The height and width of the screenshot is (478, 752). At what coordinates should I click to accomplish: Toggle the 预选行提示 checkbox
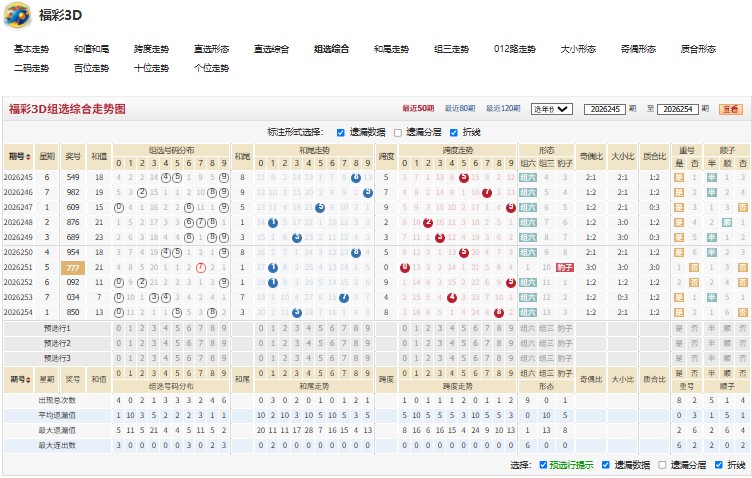[x=543, y=465]
